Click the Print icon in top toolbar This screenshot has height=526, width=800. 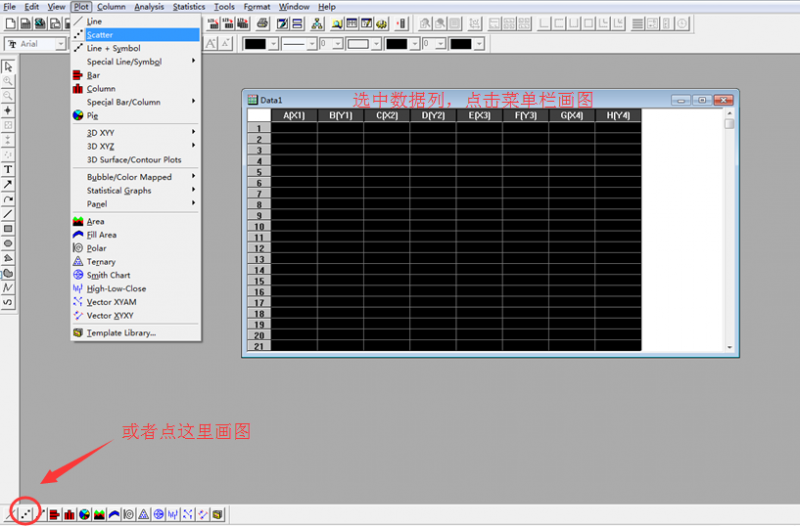(x=262, y=23)
